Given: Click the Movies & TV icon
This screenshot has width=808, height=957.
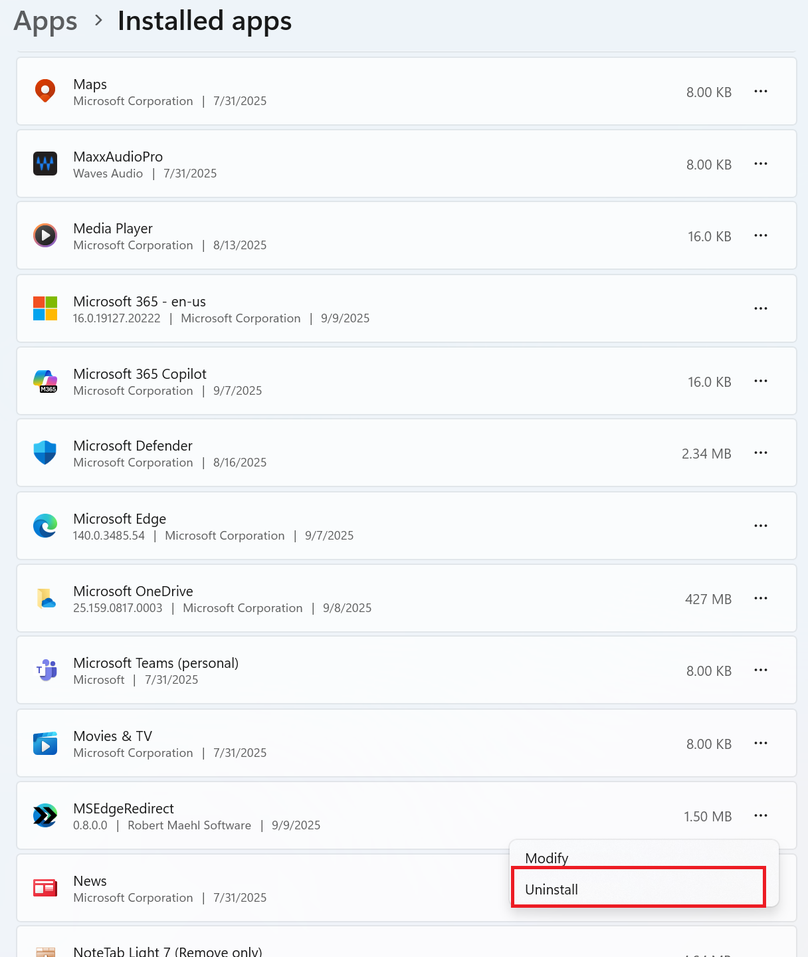Looking at the screenshot, I should (x=45, y=743).
